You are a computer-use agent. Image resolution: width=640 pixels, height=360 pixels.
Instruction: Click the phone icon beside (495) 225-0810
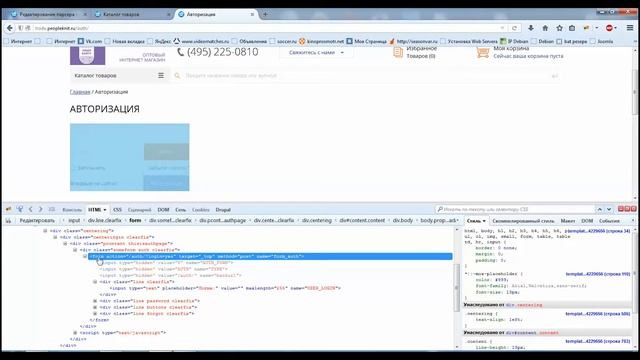click(180, 52)
